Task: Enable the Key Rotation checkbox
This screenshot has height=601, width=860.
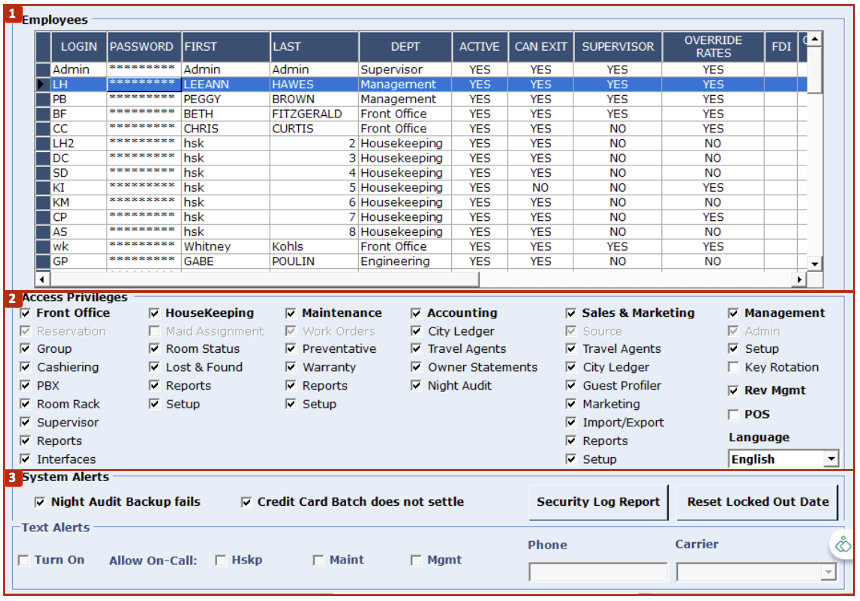Action: (x=734, y=368)
